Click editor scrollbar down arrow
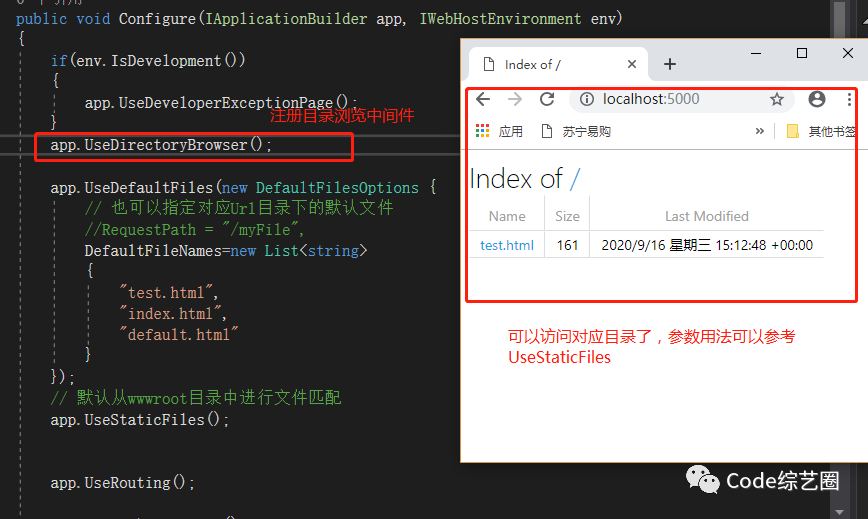This screenshot has height=519, width=868. coord(839,512)
